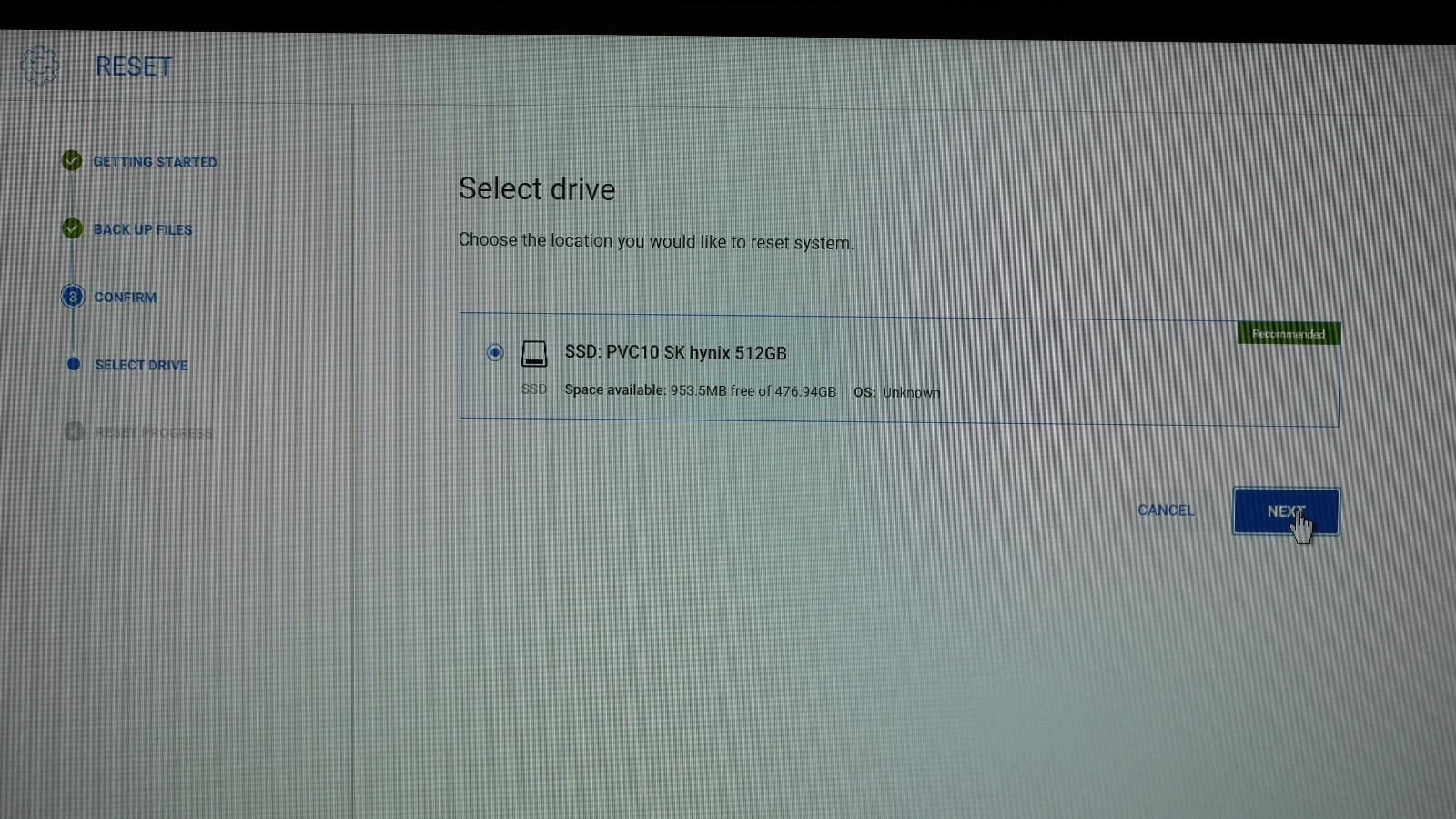
Task: Click the Next button
Action: (1286, 511)
